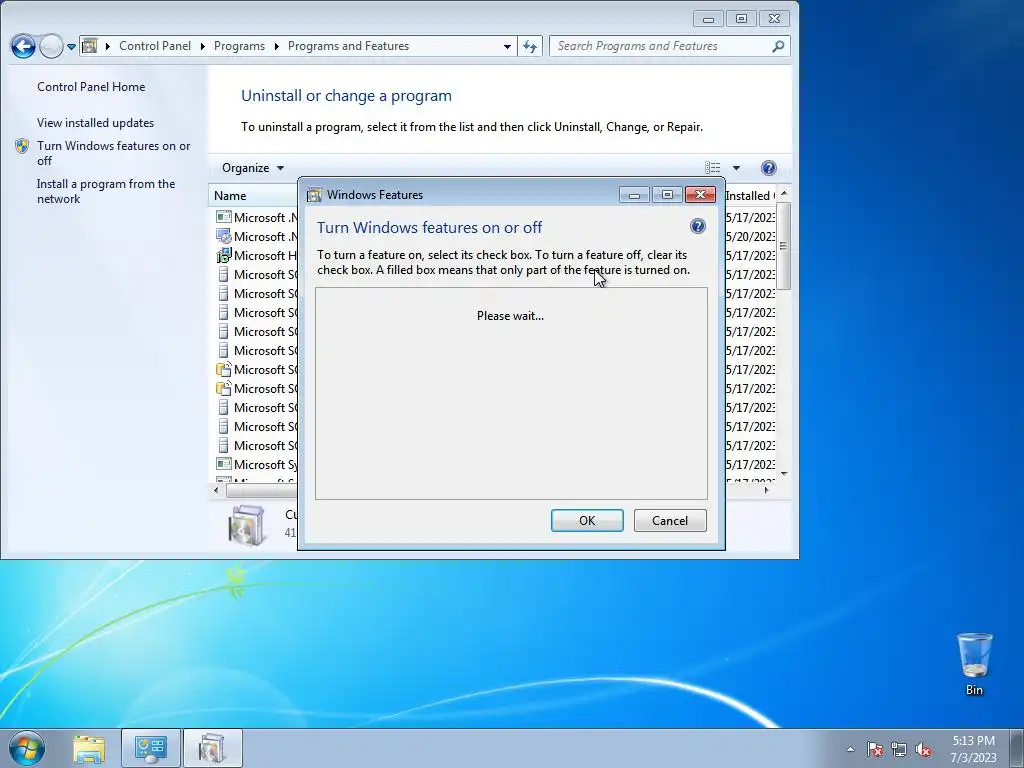The width and height of the screenshot is (1024, 768).
Task: Click network tray icon
Action: [x=899, y=749]
